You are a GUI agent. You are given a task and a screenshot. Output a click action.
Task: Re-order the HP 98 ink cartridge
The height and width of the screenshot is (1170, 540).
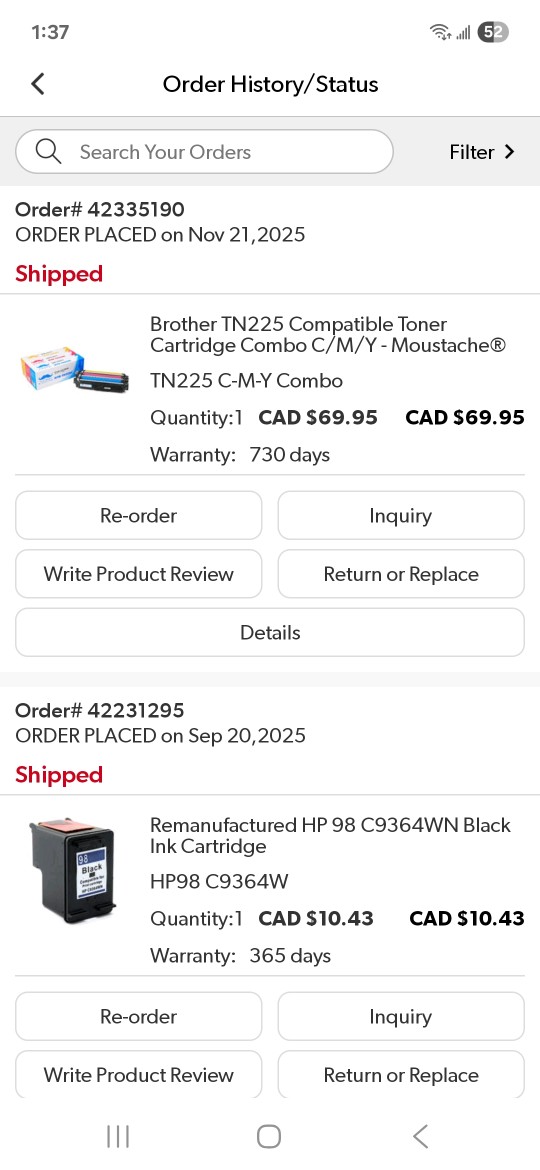139,1016
